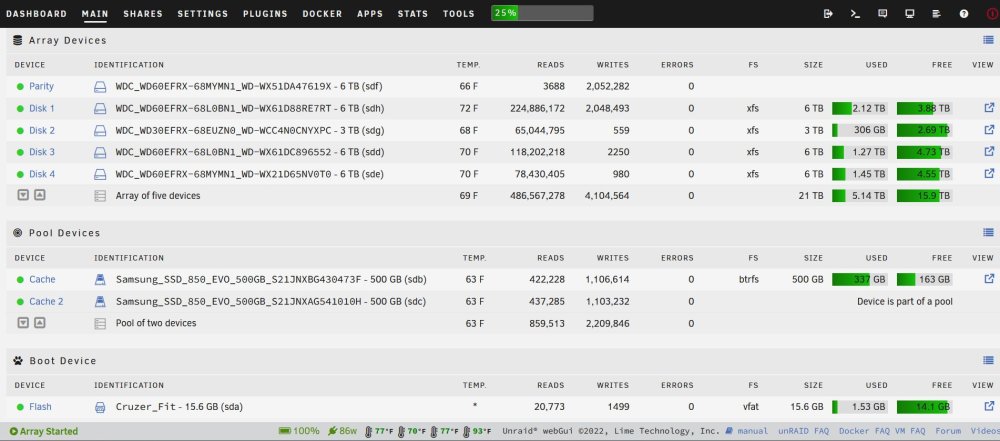The height and width of the screenshot is (441, 1000).
Task: Open the system log icon in top bar
Action: tap(937, 13)
